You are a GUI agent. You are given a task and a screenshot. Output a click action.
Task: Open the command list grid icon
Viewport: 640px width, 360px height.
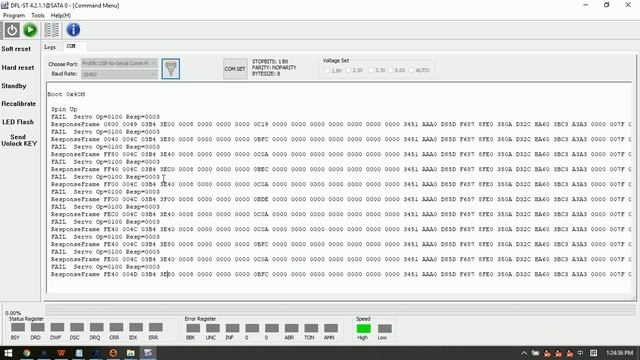pyautogui.click(x=51, y=30)
